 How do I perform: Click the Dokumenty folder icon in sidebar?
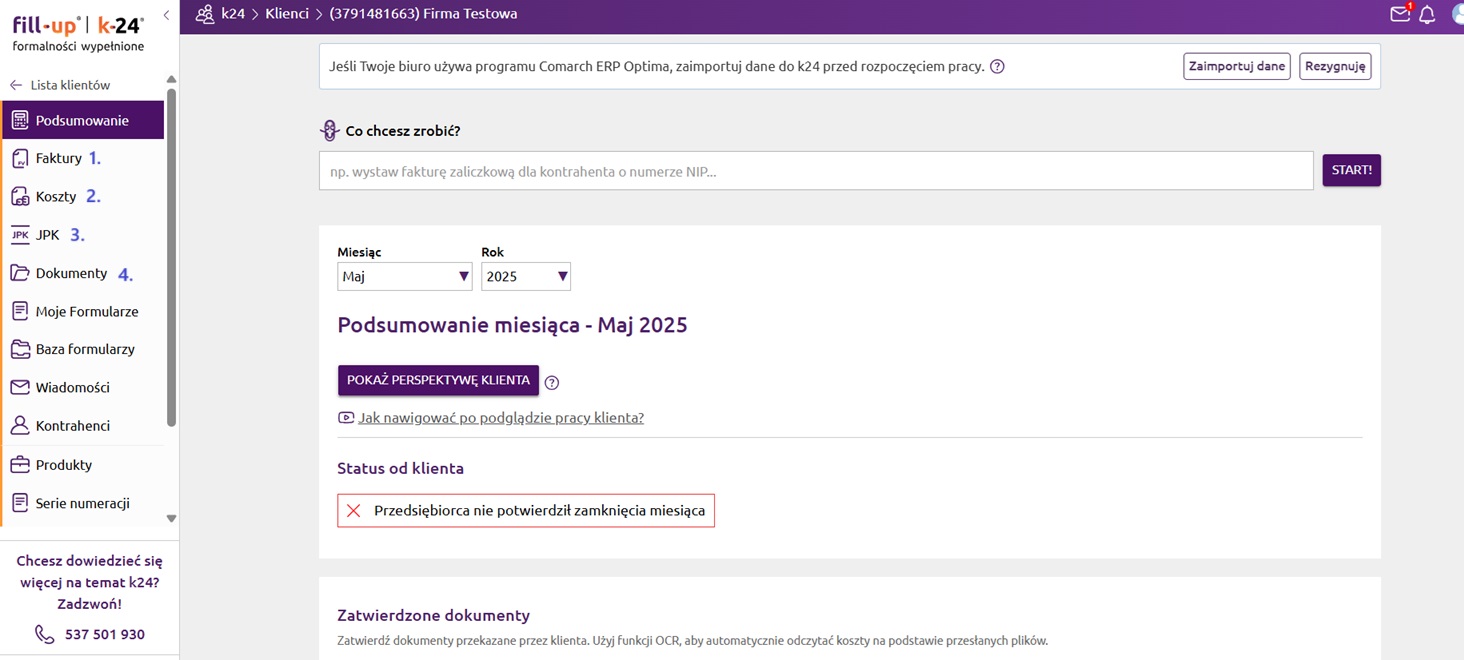[x=20, y=273]
